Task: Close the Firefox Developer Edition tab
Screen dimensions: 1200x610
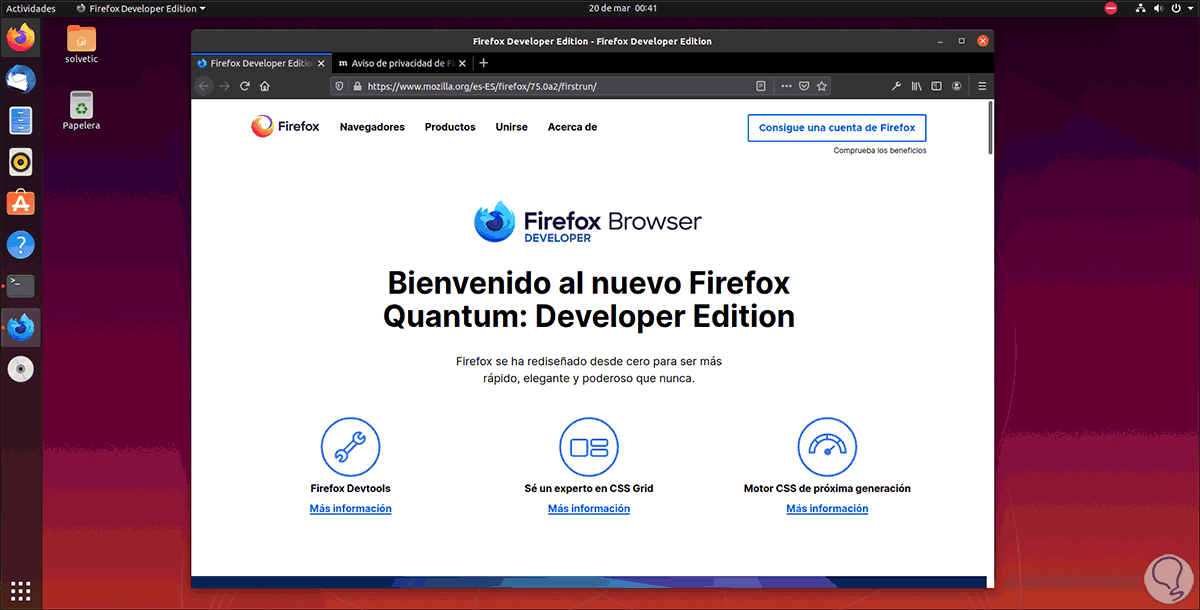Action: (x=320, y=62)
